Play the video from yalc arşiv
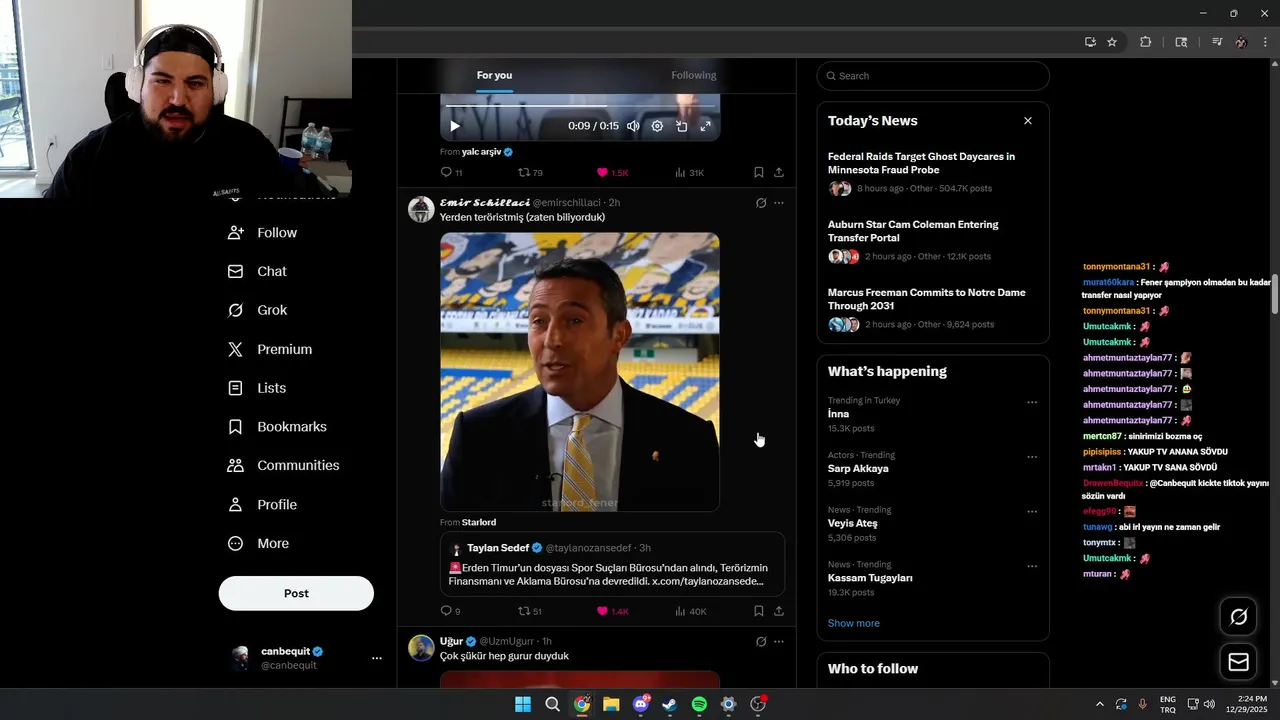The image size is (1280, 720). point(455,126)
